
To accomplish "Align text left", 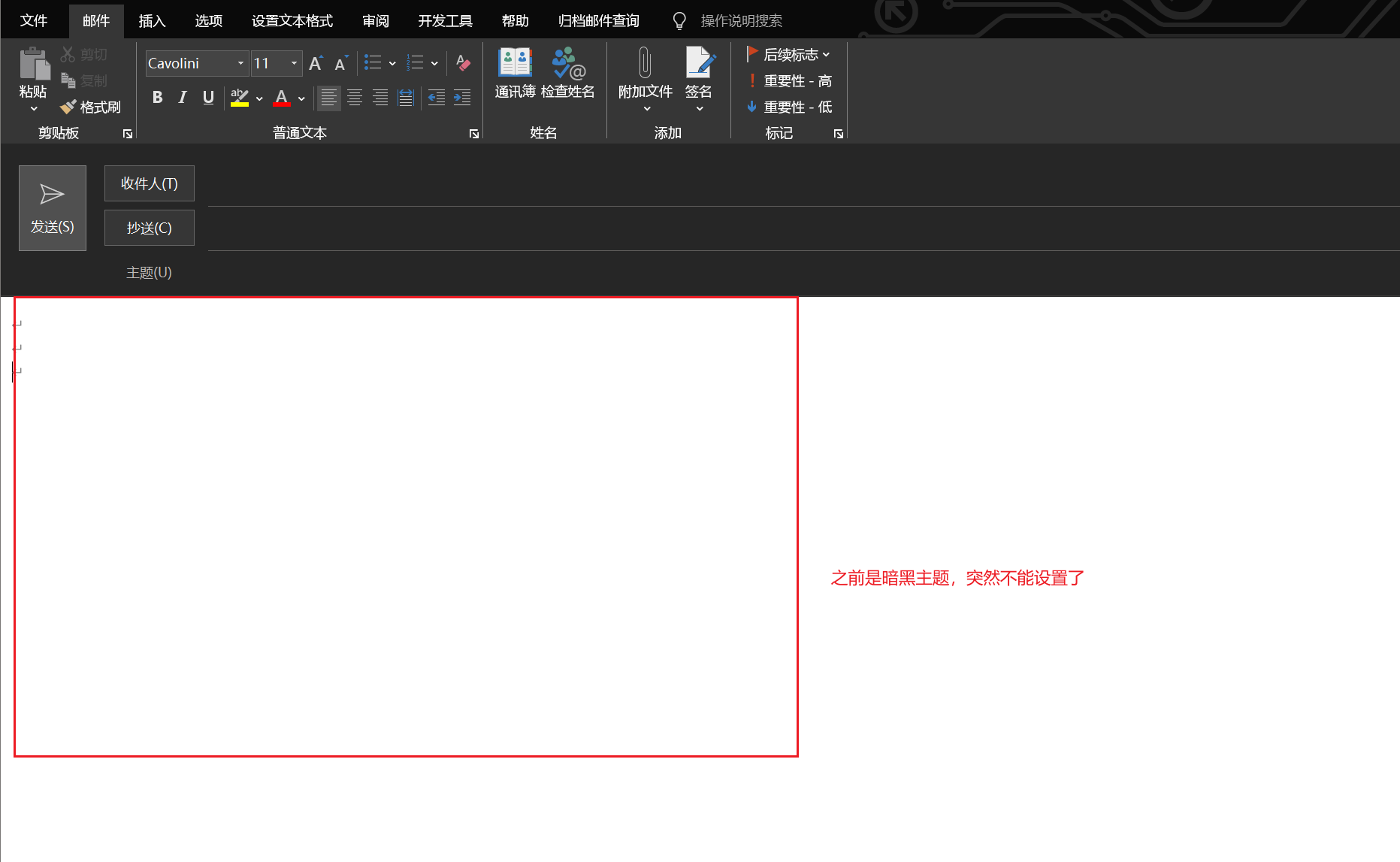I will point(328,98).
